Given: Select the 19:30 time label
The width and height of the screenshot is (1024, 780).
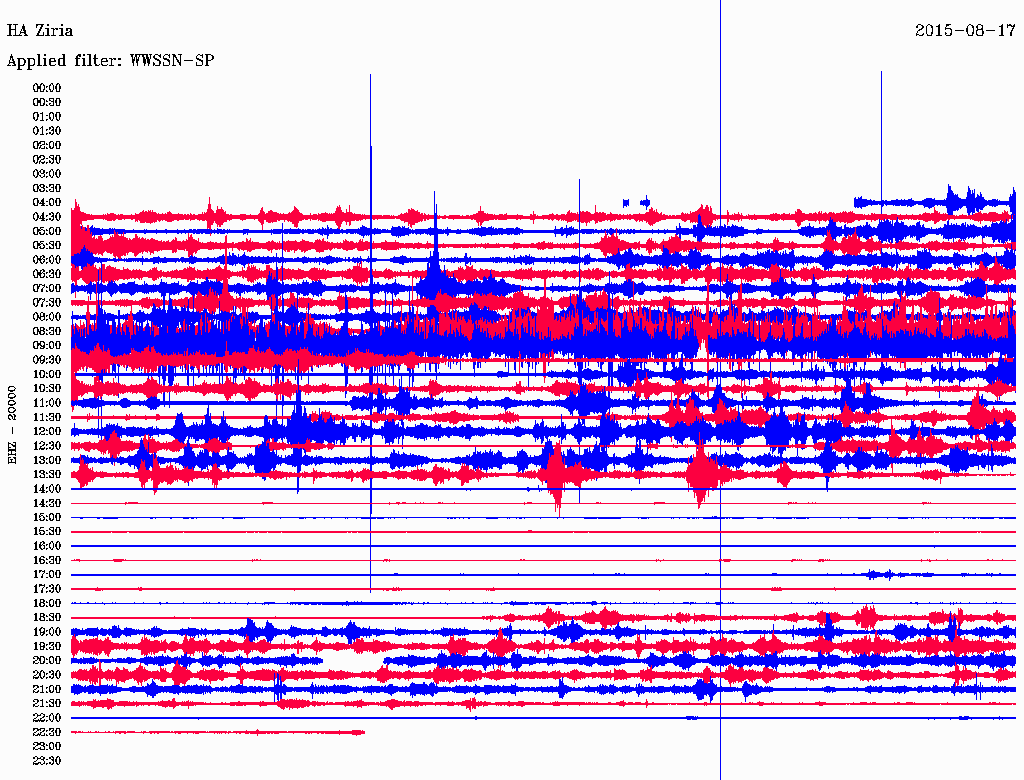Looking at the screenshot, I should coord(47,647).
